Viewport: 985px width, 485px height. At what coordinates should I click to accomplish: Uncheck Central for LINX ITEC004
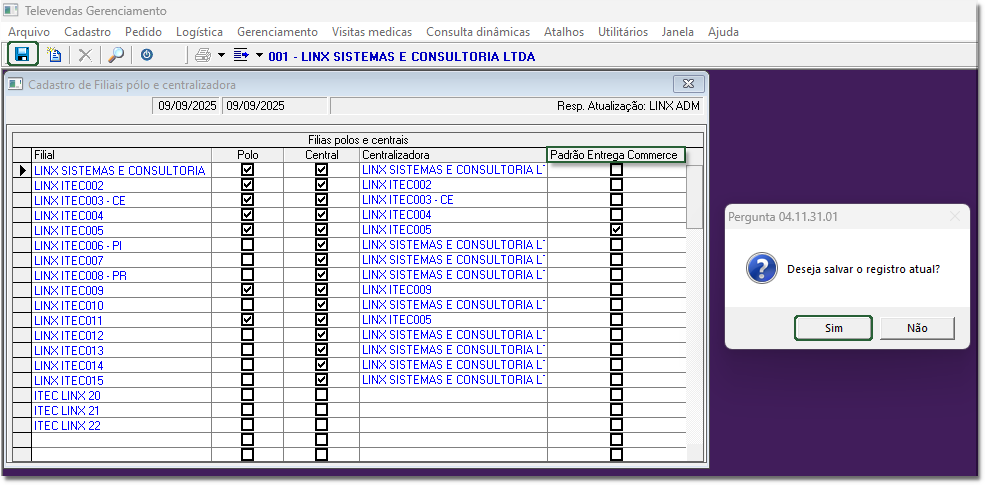pyautogui.click(x=322, y=215)
